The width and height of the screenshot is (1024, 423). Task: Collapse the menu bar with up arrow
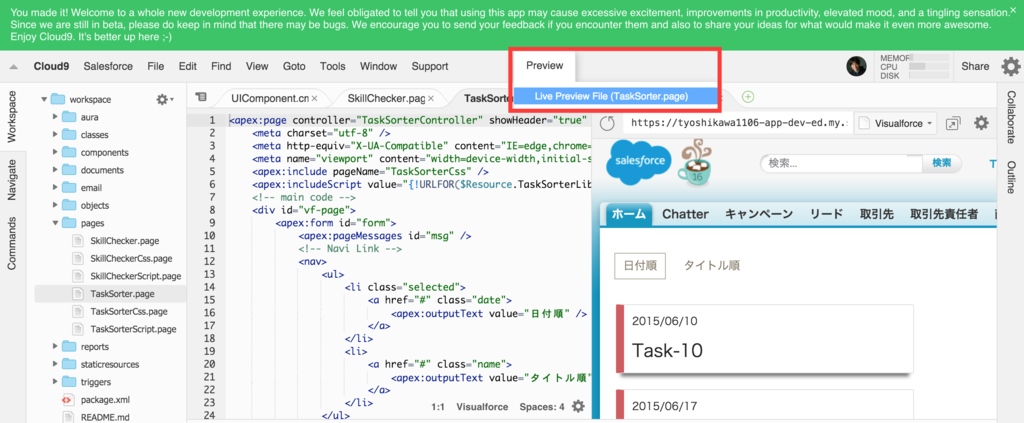coord(13,67)
